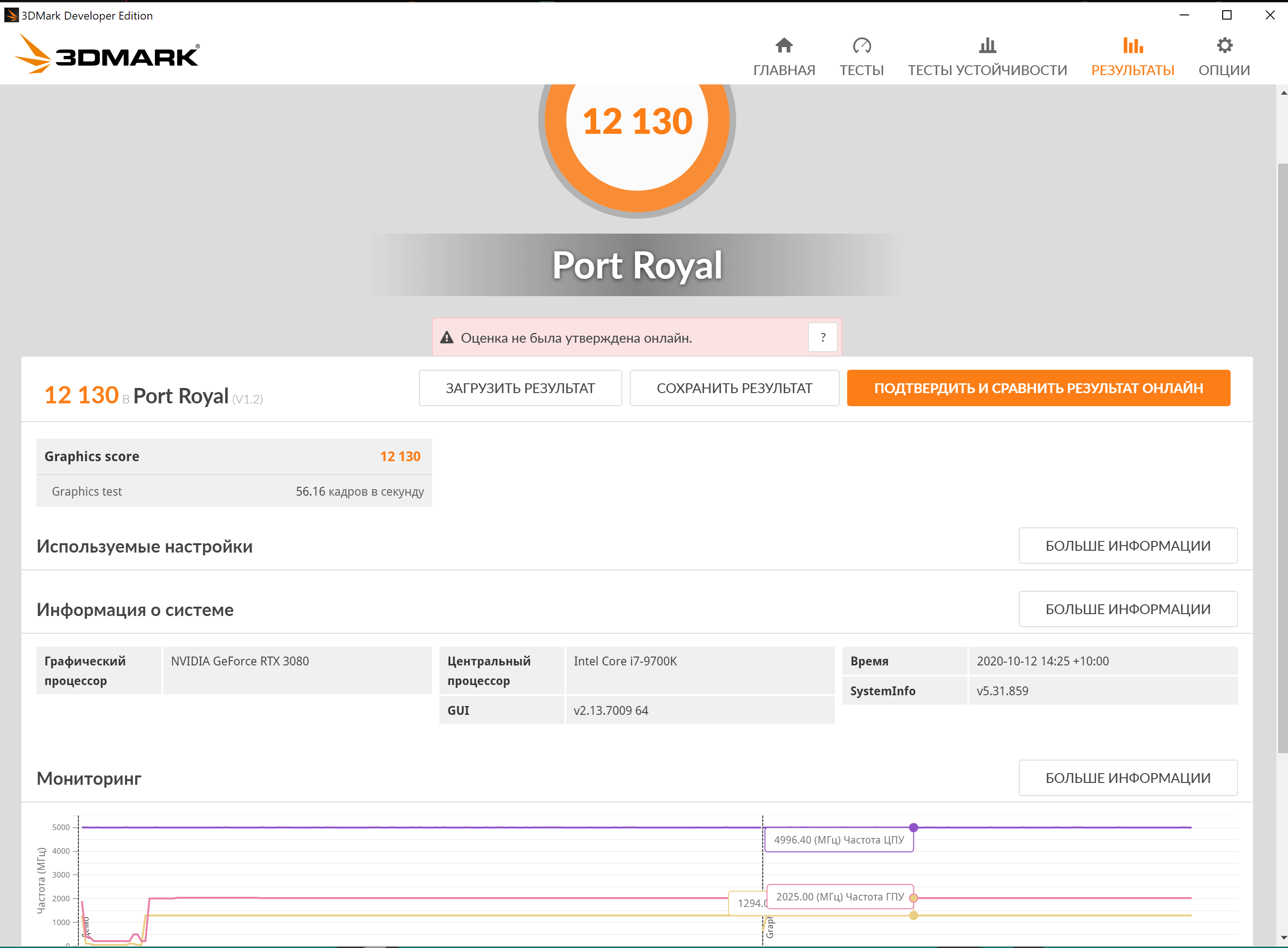Select the orange РЕЗУЛЬТАТЫ chart icon
The image size is (1288, 948).
[x=1133, y=45]
